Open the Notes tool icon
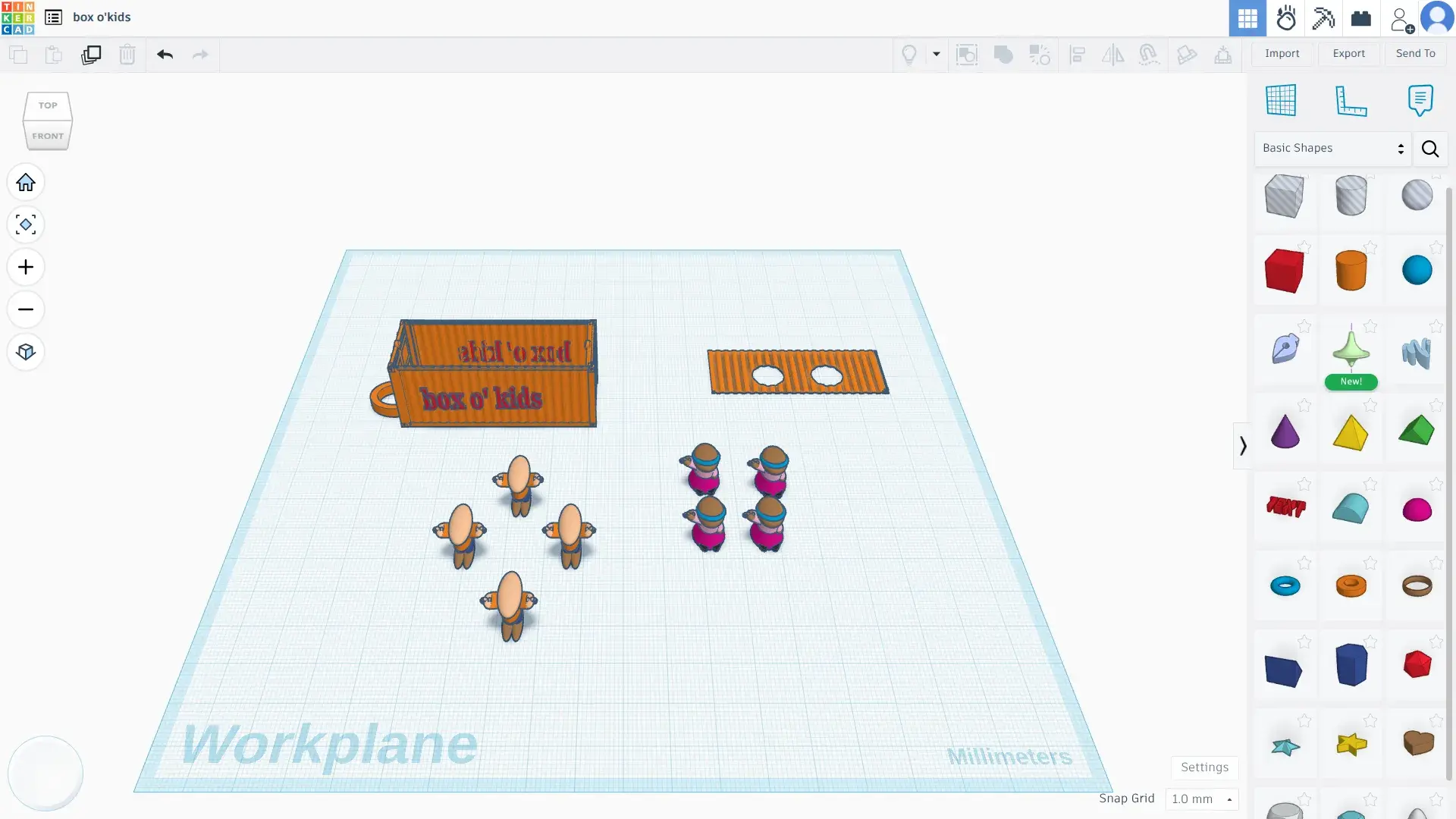 (1420, 100)
